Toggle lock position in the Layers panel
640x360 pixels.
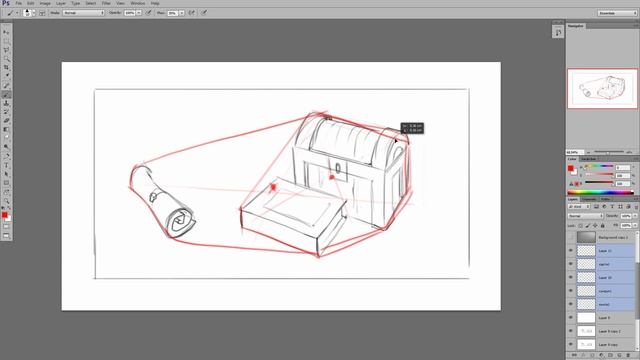tap(595, 225)
